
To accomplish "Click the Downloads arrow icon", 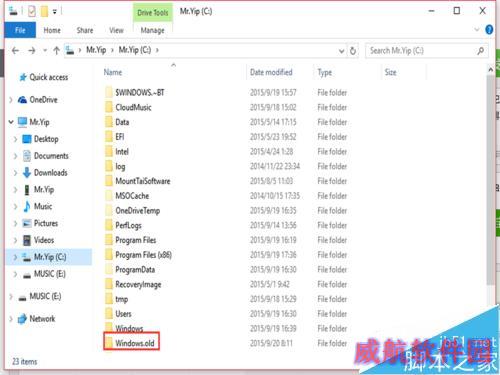I will point(27,173).
